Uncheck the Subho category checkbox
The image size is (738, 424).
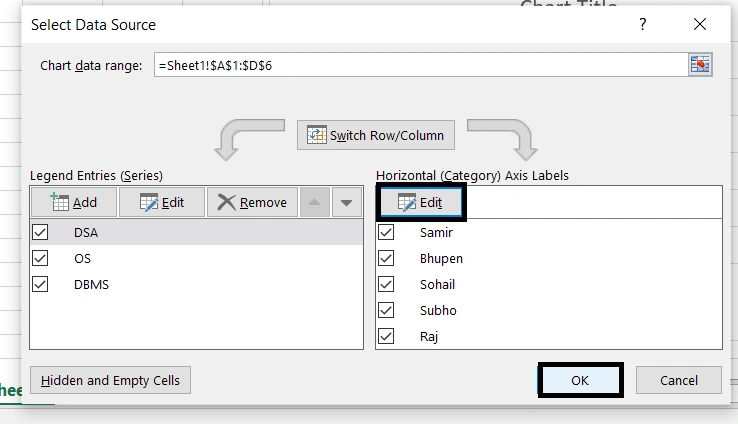pos(386,310)
